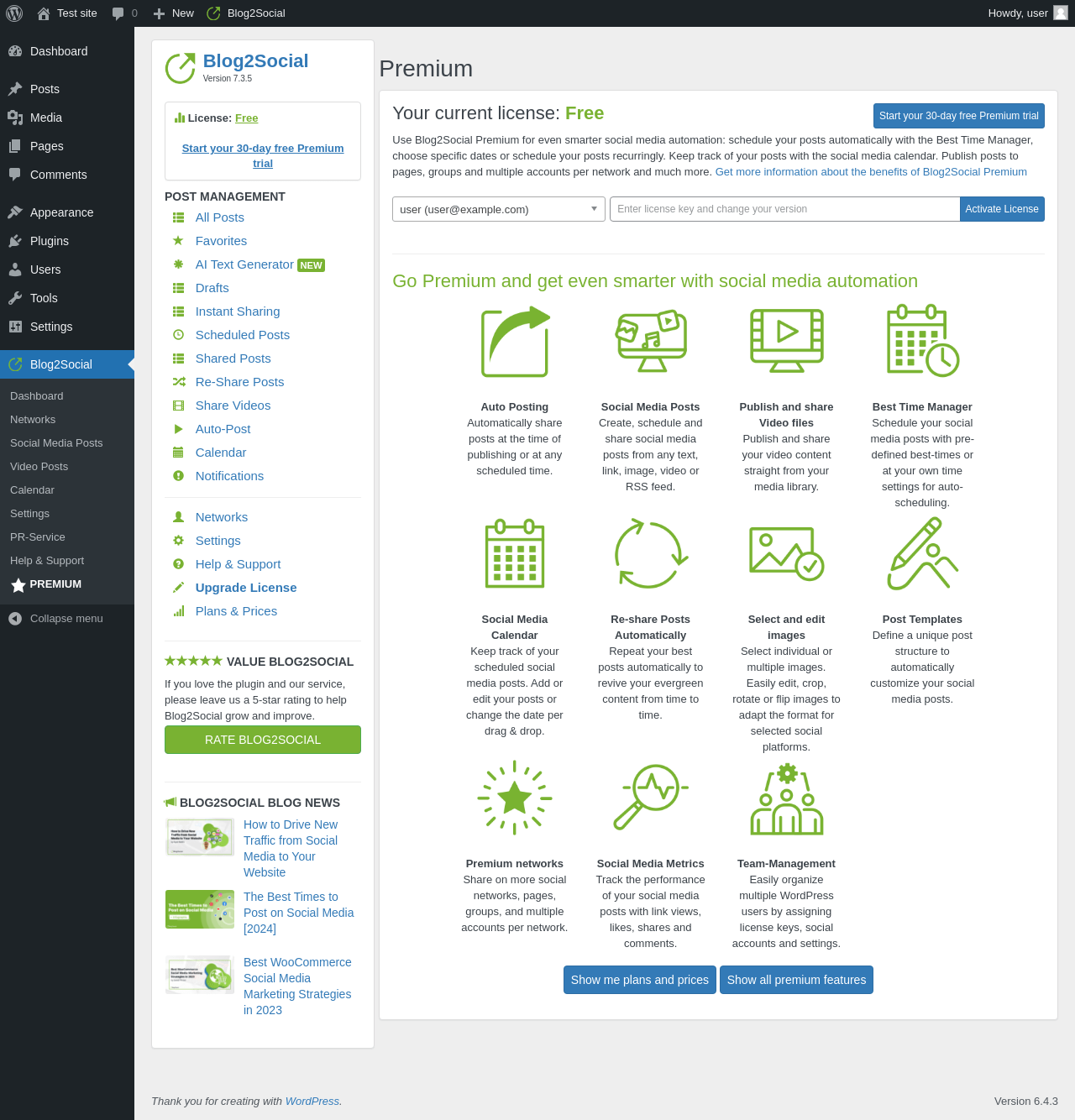Image resolution: width=1075 pixels, height=1120 pixels.
Task: Click the person icon beside Networks link
Action: pos(178,517)
